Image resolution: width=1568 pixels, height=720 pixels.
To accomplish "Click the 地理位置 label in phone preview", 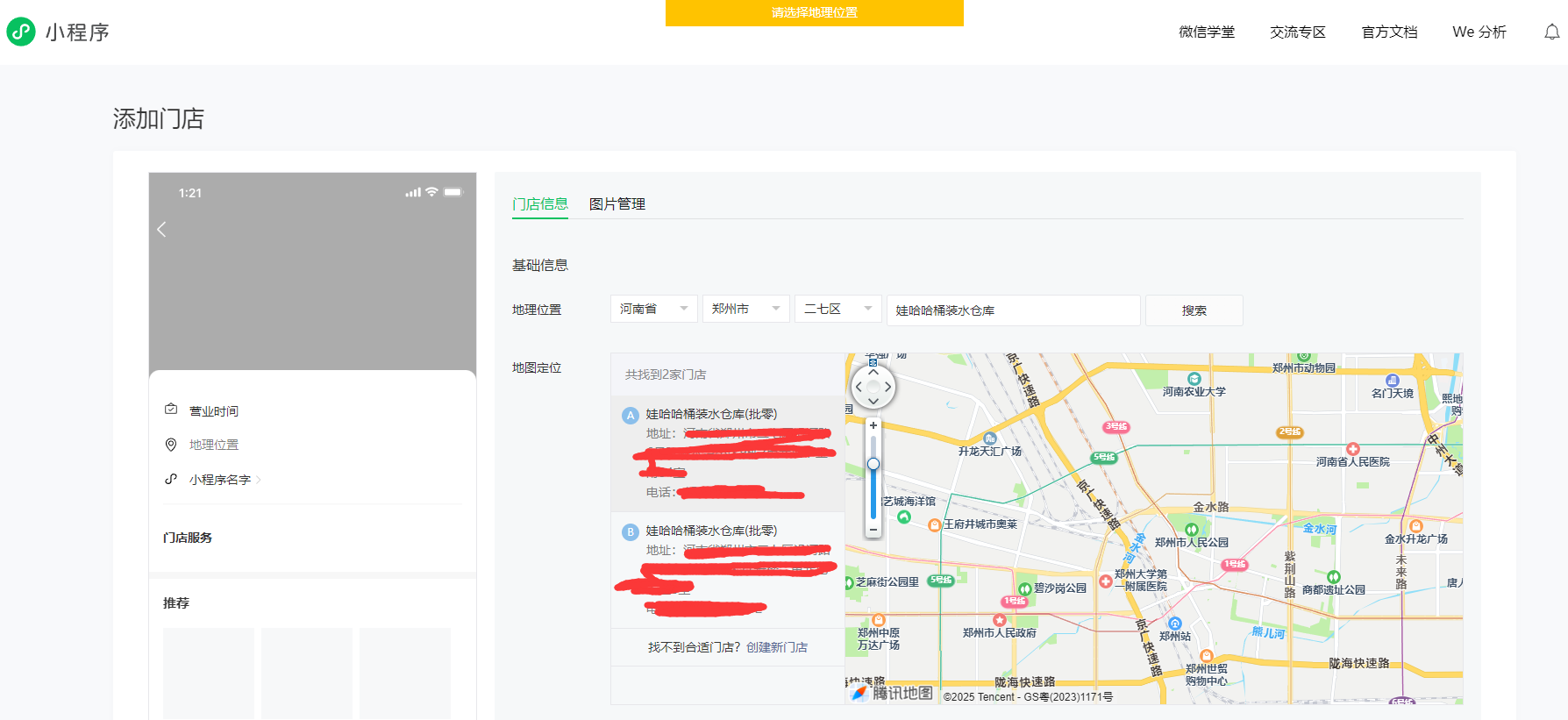I will click(x=214, y=445).
